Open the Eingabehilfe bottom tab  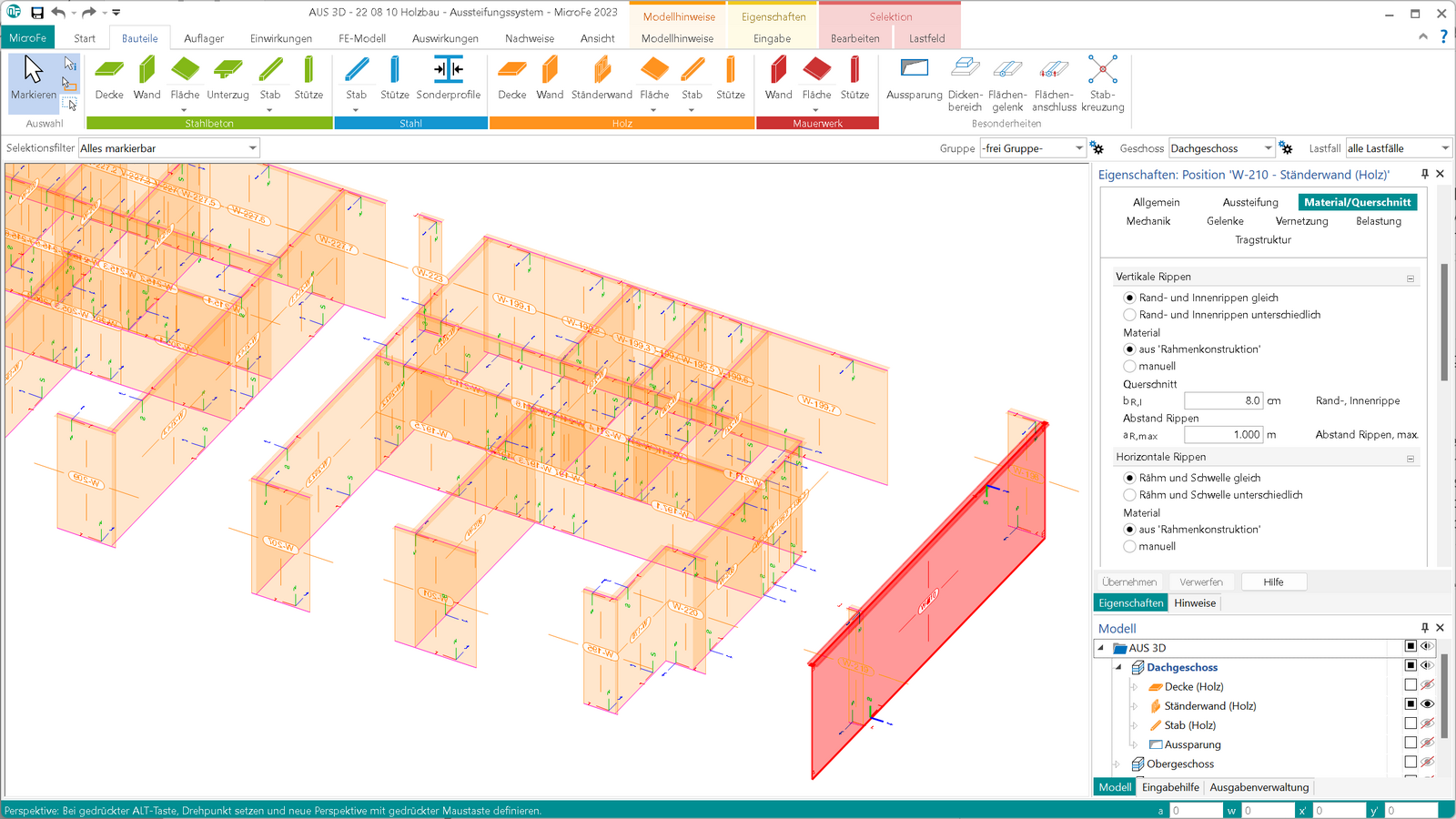(1170, 787)
